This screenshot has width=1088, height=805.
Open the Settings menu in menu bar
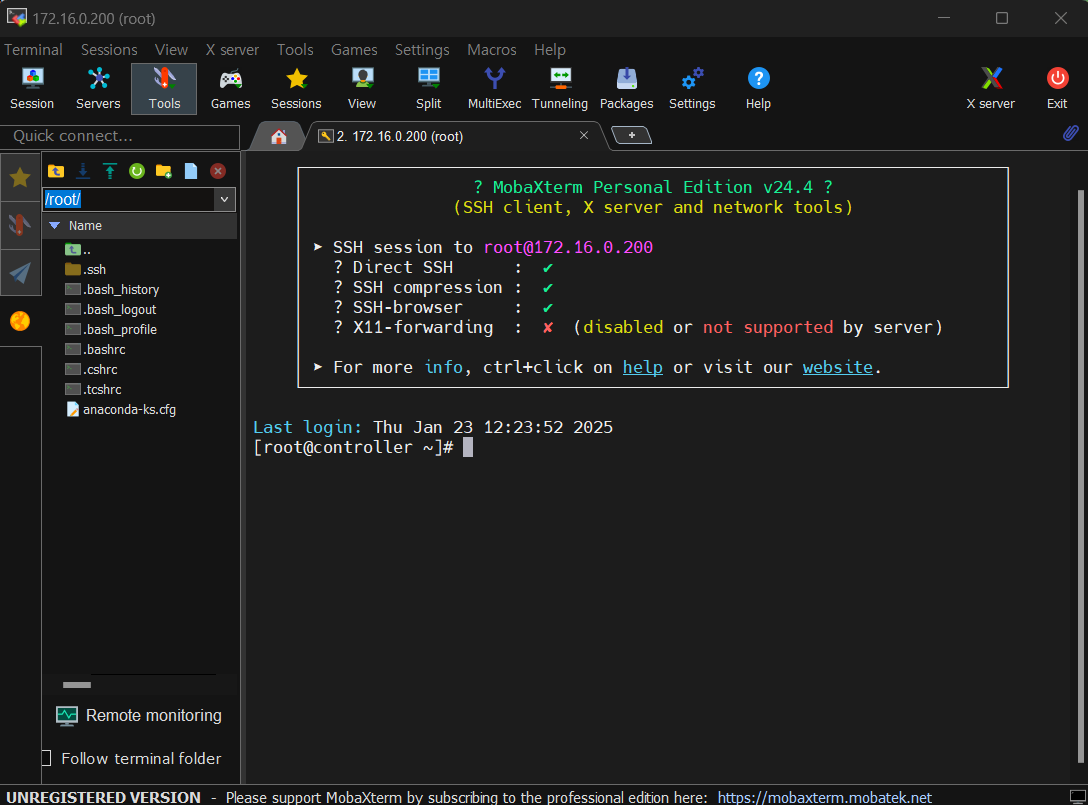[422, 50]
